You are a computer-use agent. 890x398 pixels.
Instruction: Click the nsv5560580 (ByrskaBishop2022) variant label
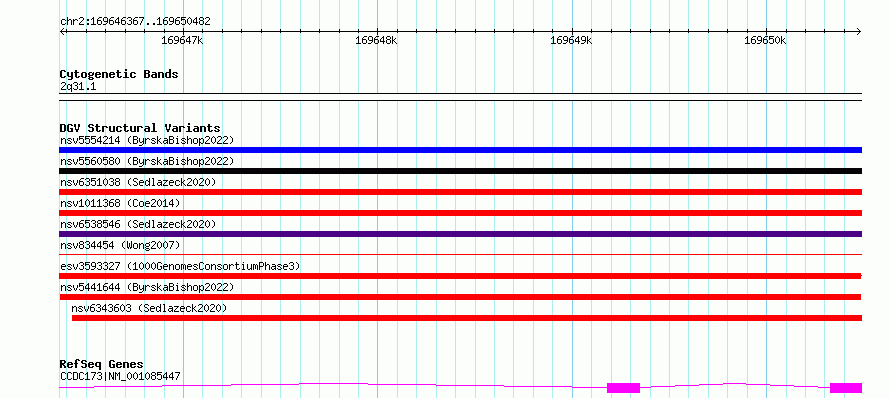pos(146,161)
